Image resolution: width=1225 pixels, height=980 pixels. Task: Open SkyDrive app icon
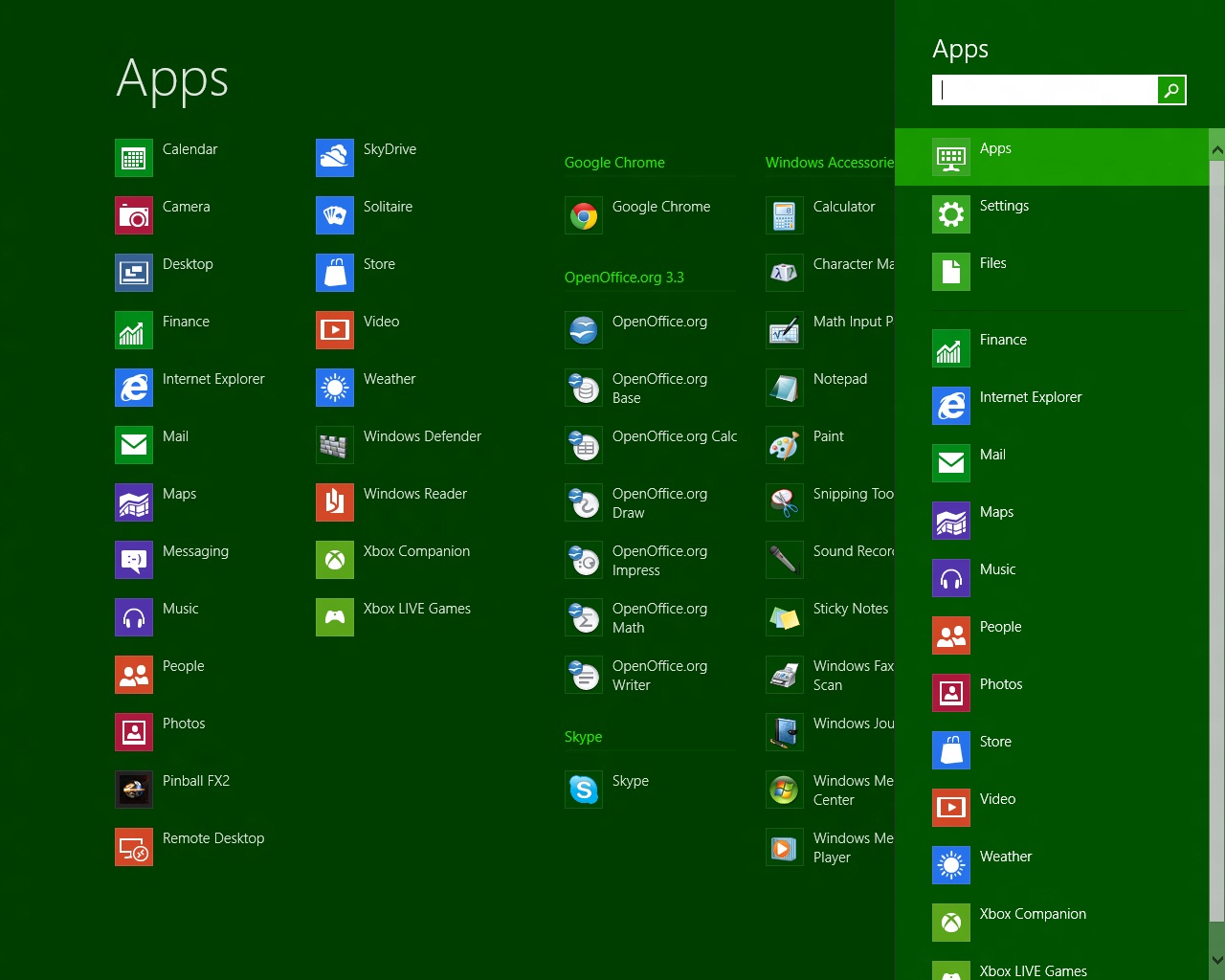[335, 158]
